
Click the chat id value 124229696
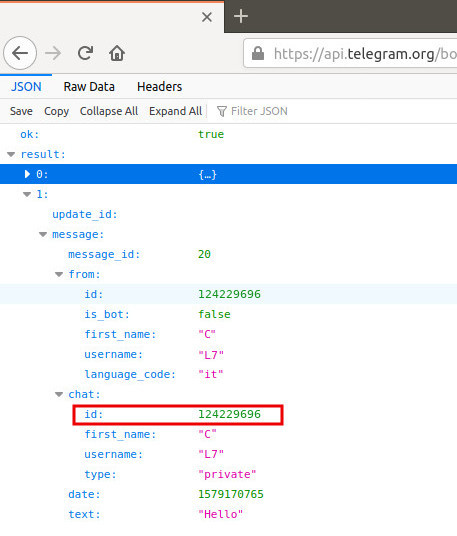coord(229,414)
